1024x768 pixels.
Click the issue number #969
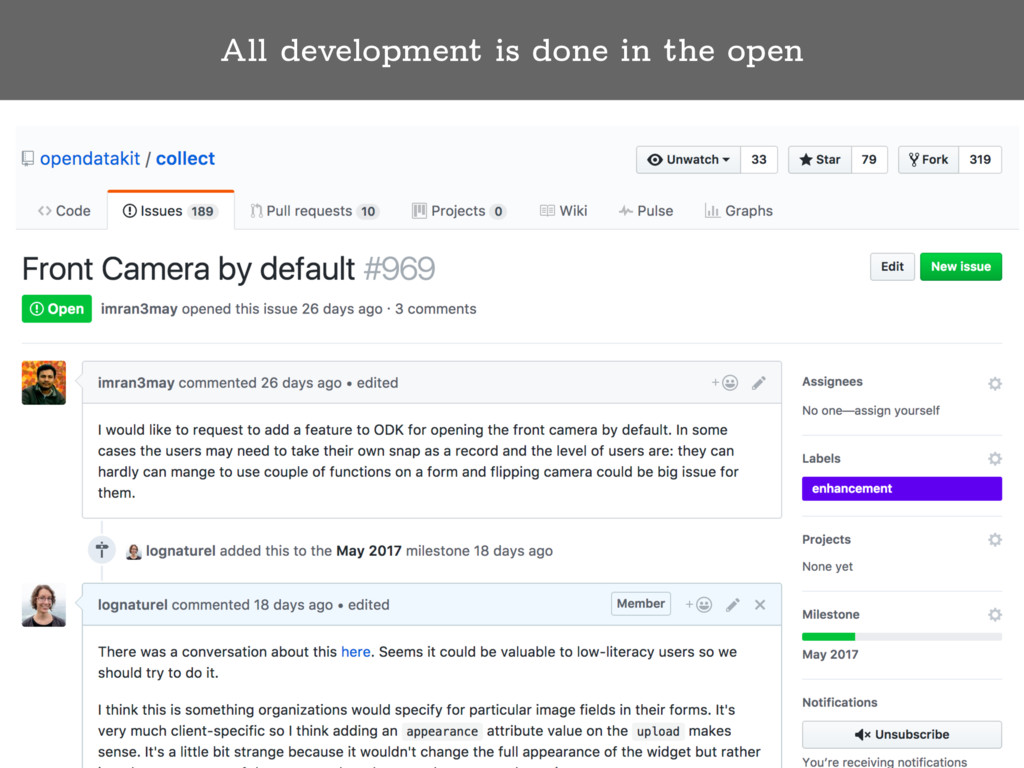pyautogui.click(x=399, y=268)
